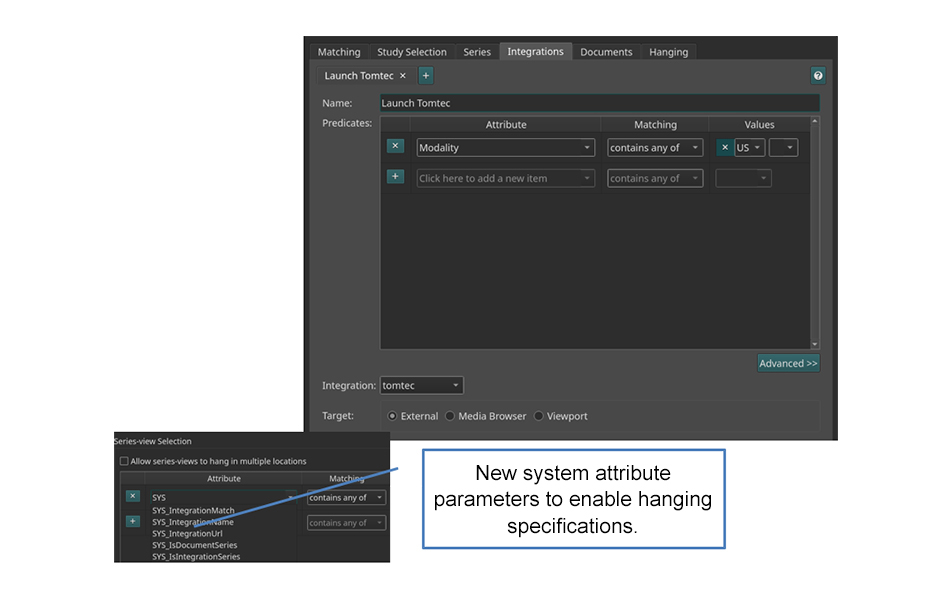Add a new predicate row with plus
The image size is (950, 600).
[x=395, y=176]
